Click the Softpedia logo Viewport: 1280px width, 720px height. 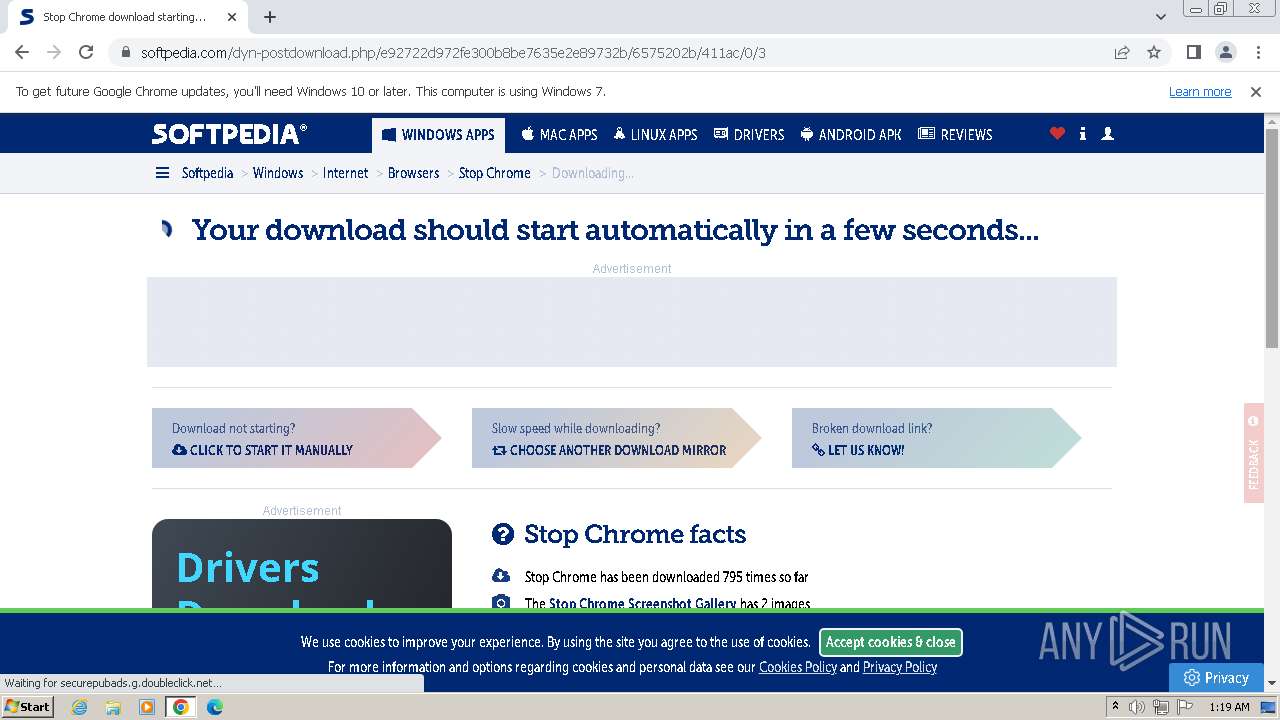pos(229,133)
